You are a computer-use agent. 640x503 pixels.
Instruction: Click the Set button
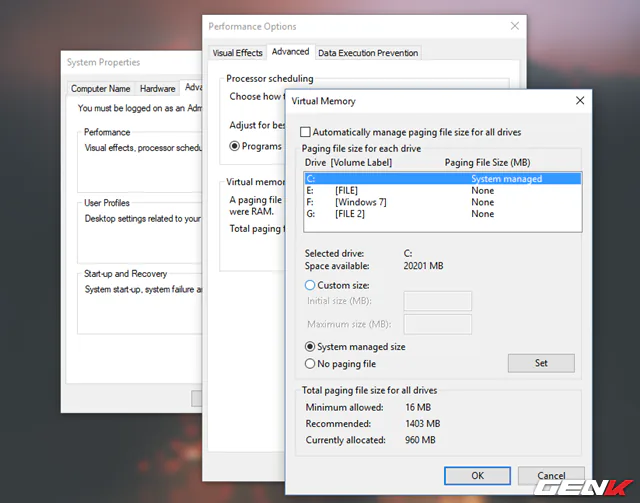[541, 363]
